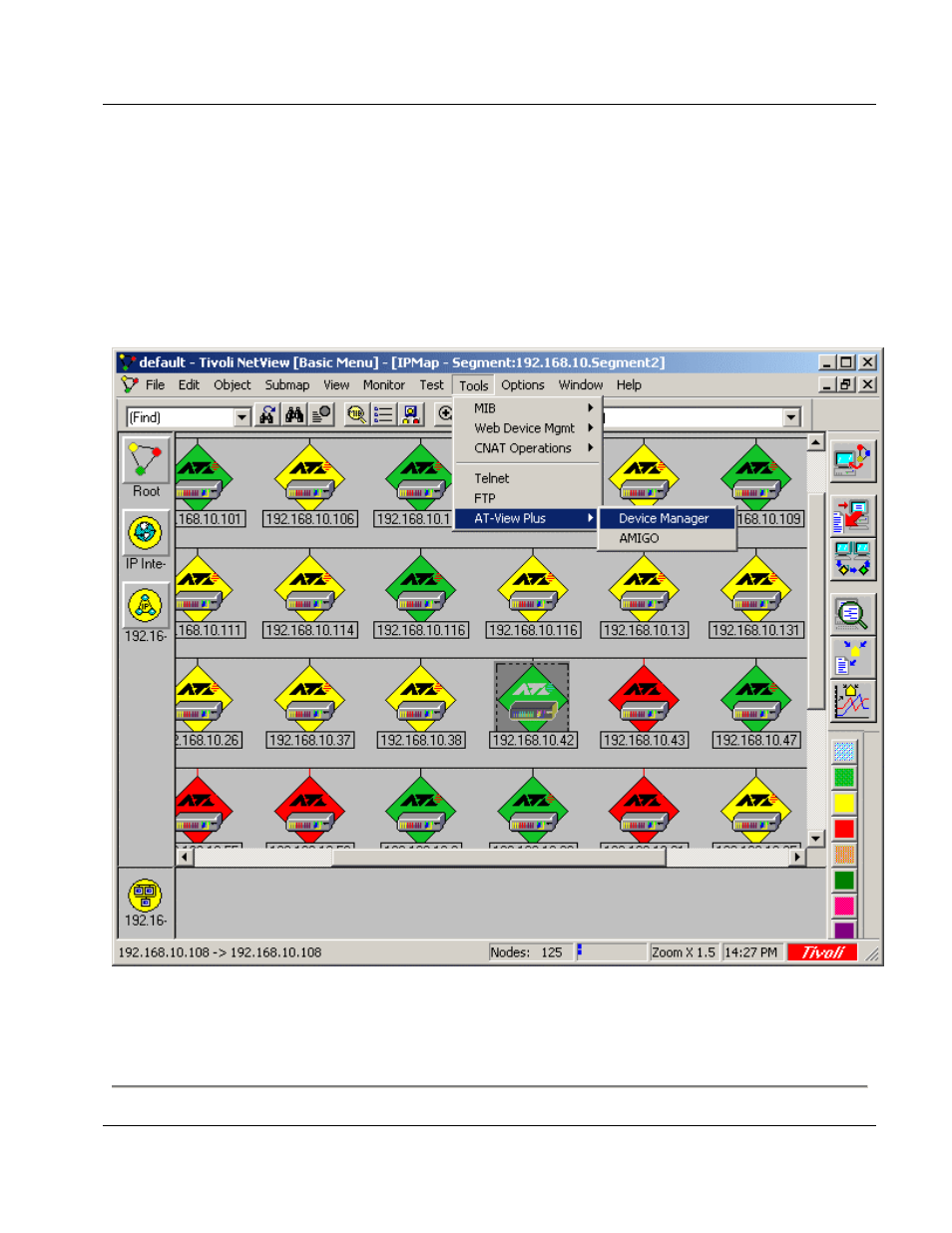
Task: Click the horizontal scrollbar right arrow
Action: [x=796, y=857]
